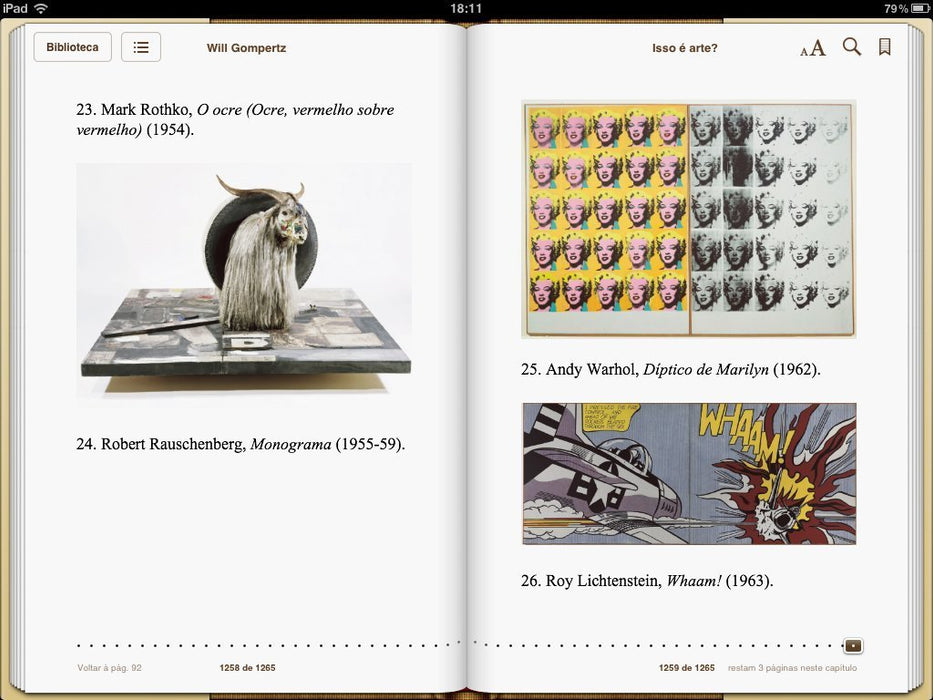Tap the '1259 de 1265' page indicator
The width and height of the screenshot is (933, 700).
click(x=686, y=668)
